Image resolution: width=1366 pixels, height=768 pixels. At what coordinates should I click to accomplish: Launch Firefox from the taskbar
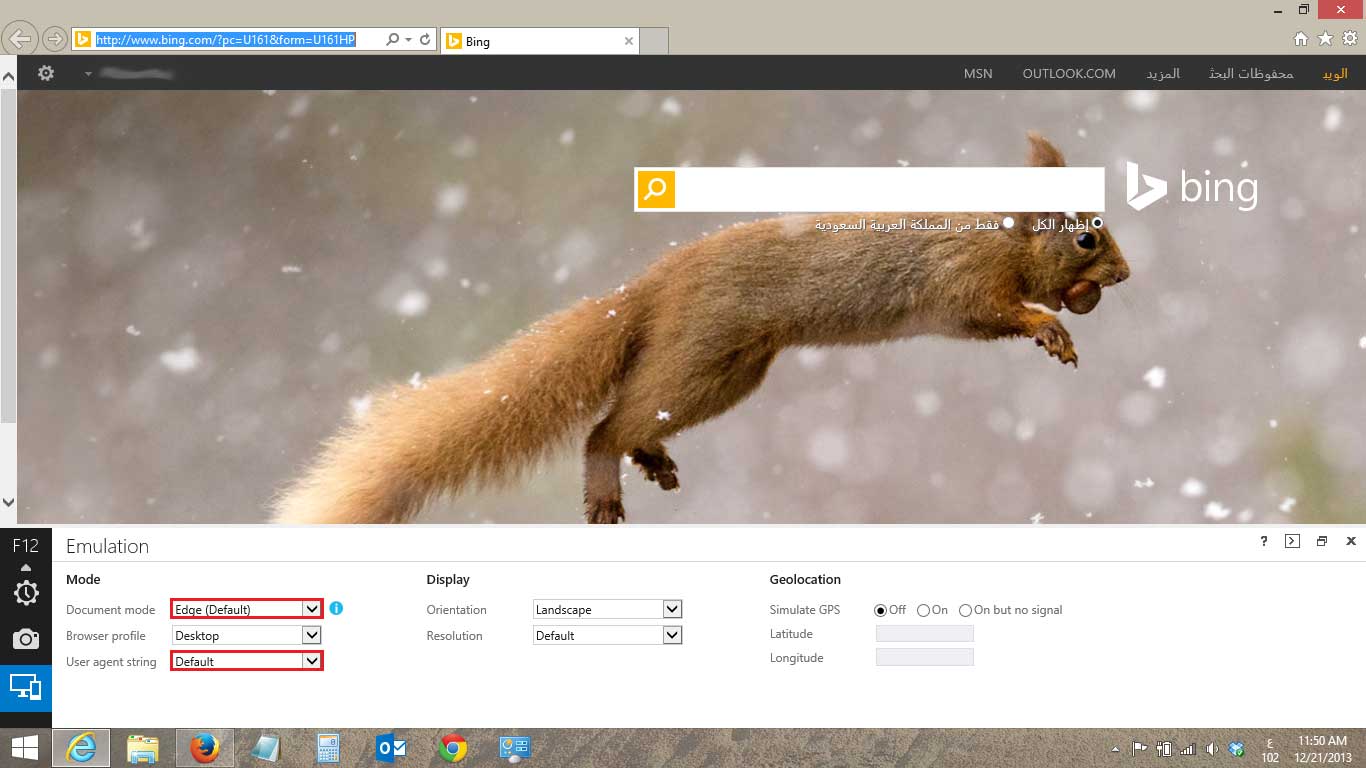(204, 748)
